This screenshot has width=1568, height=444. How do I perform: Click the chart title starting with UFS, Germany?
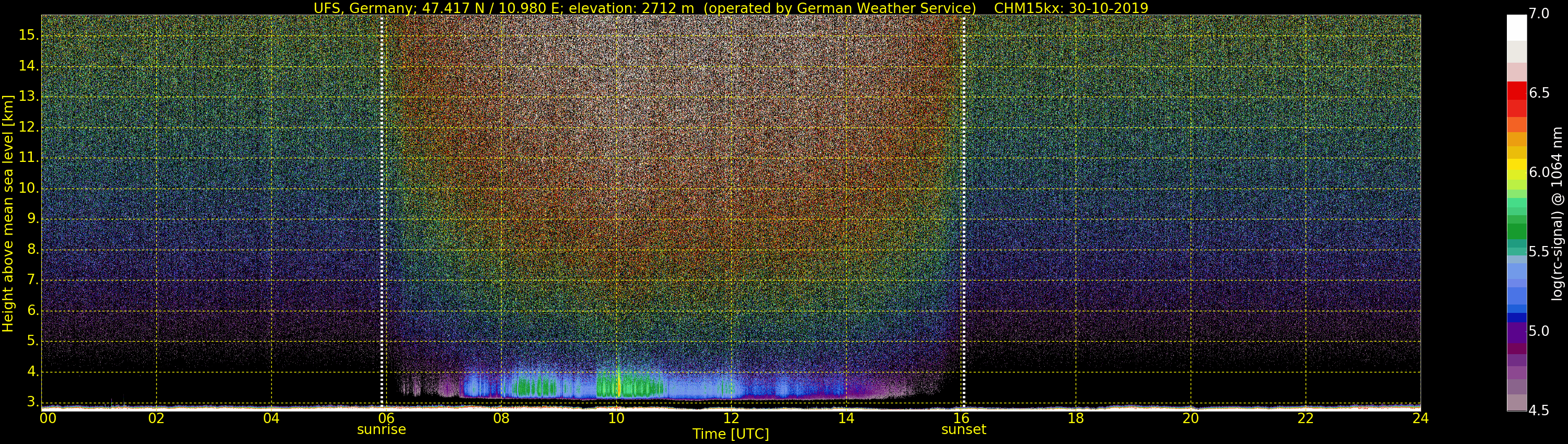pos(731,8)
